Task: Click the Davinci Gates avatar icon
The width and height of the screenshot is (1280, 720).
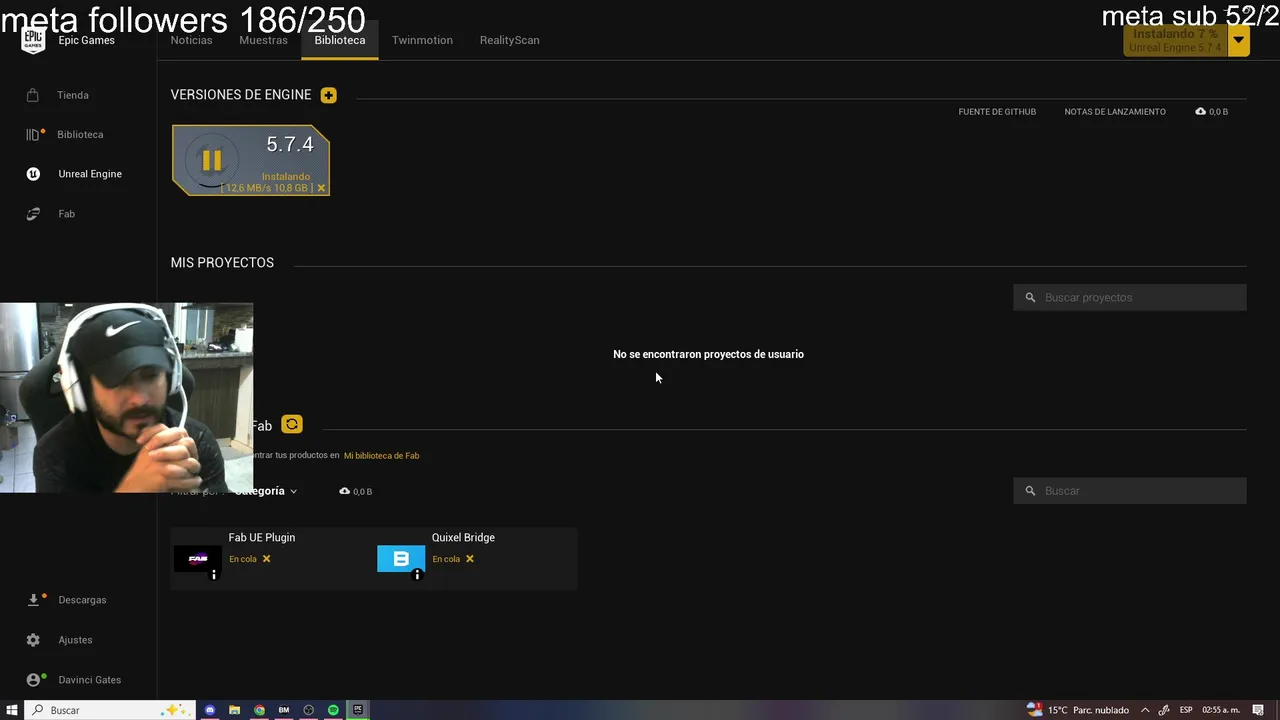Action: click(x=33, y=680)
